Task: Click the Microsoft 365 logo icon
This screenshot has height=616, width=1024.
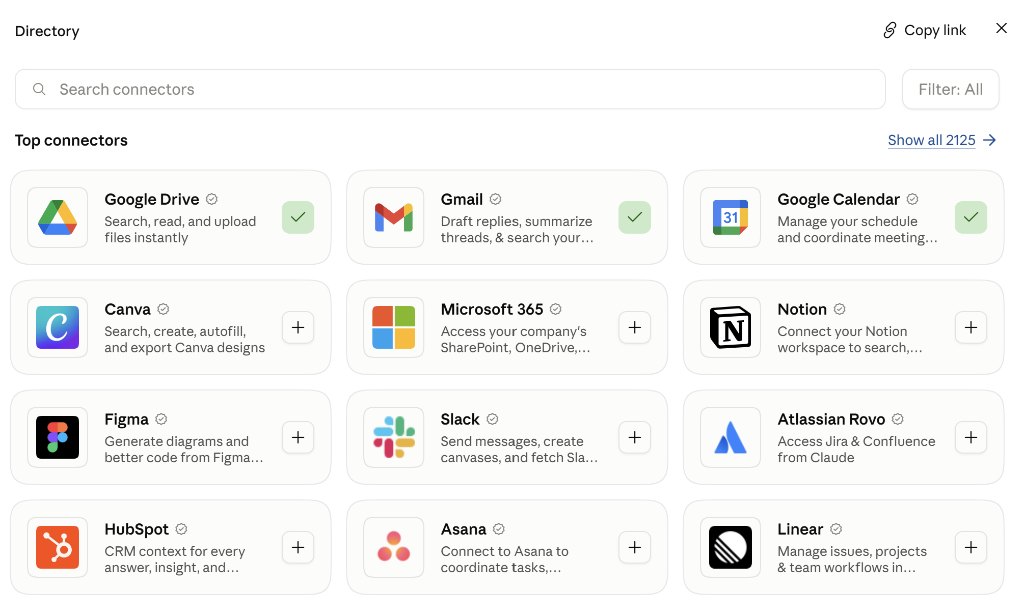Action: coord(394,327)
